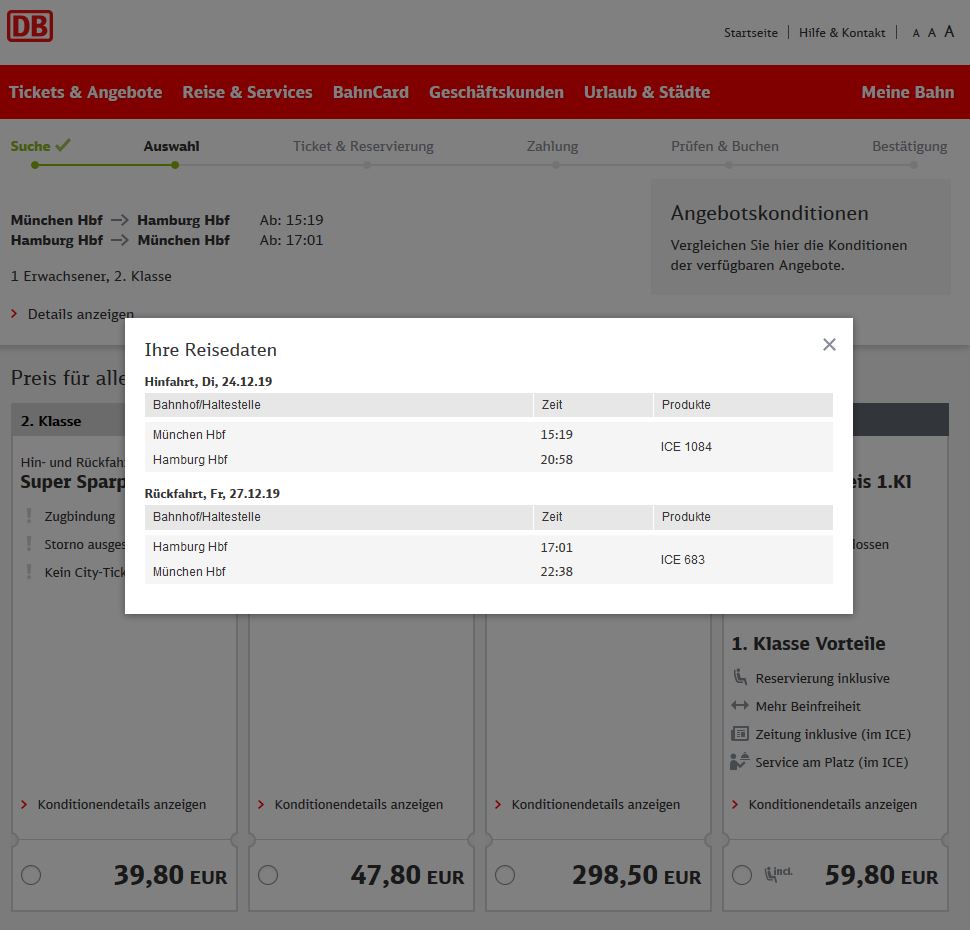970x930 pixels.
Task: Go back to Suche step
Action: (x=30, y=146)
